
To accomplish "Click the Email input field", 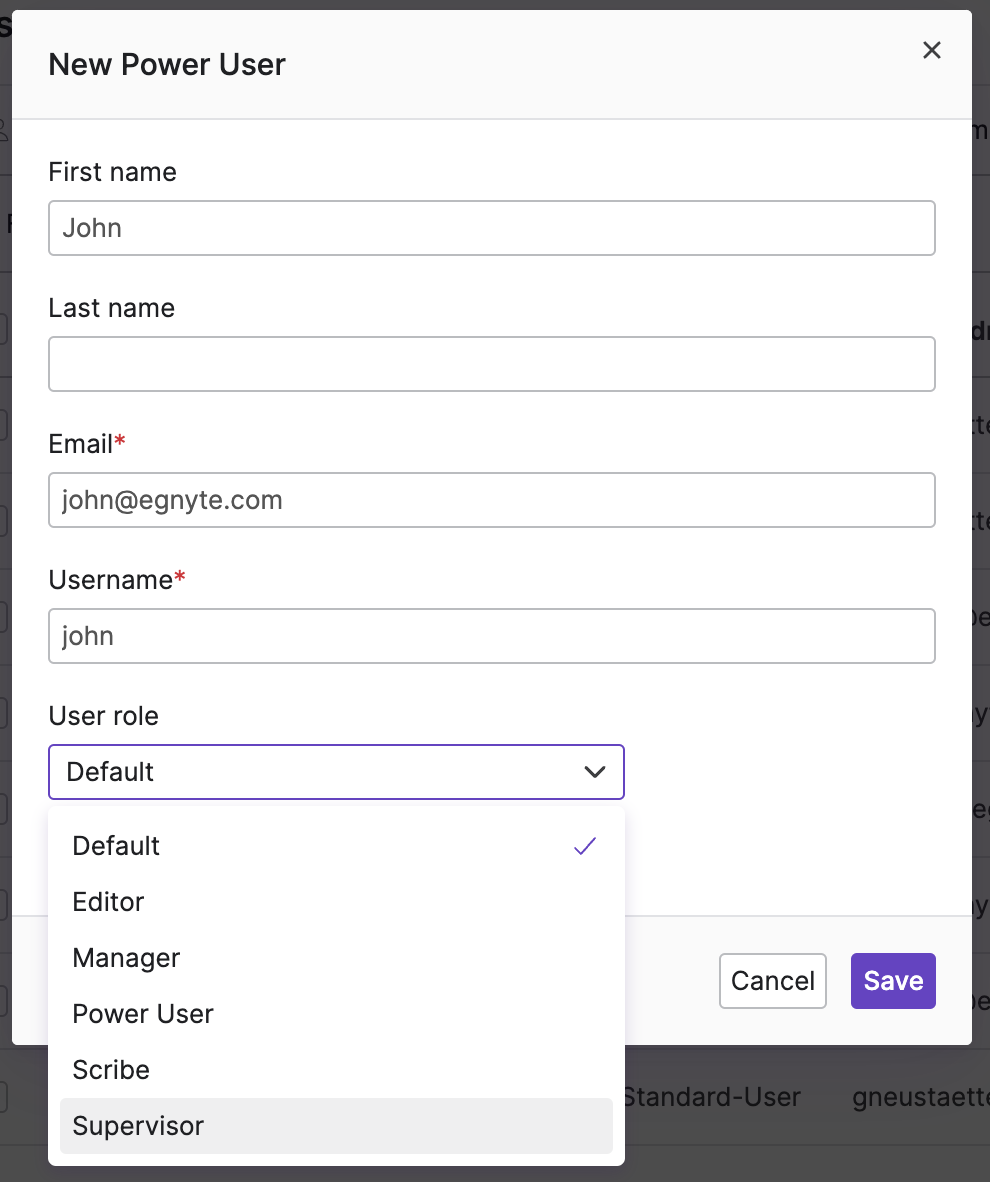I will pyautogui.click(x=492, y=500).
